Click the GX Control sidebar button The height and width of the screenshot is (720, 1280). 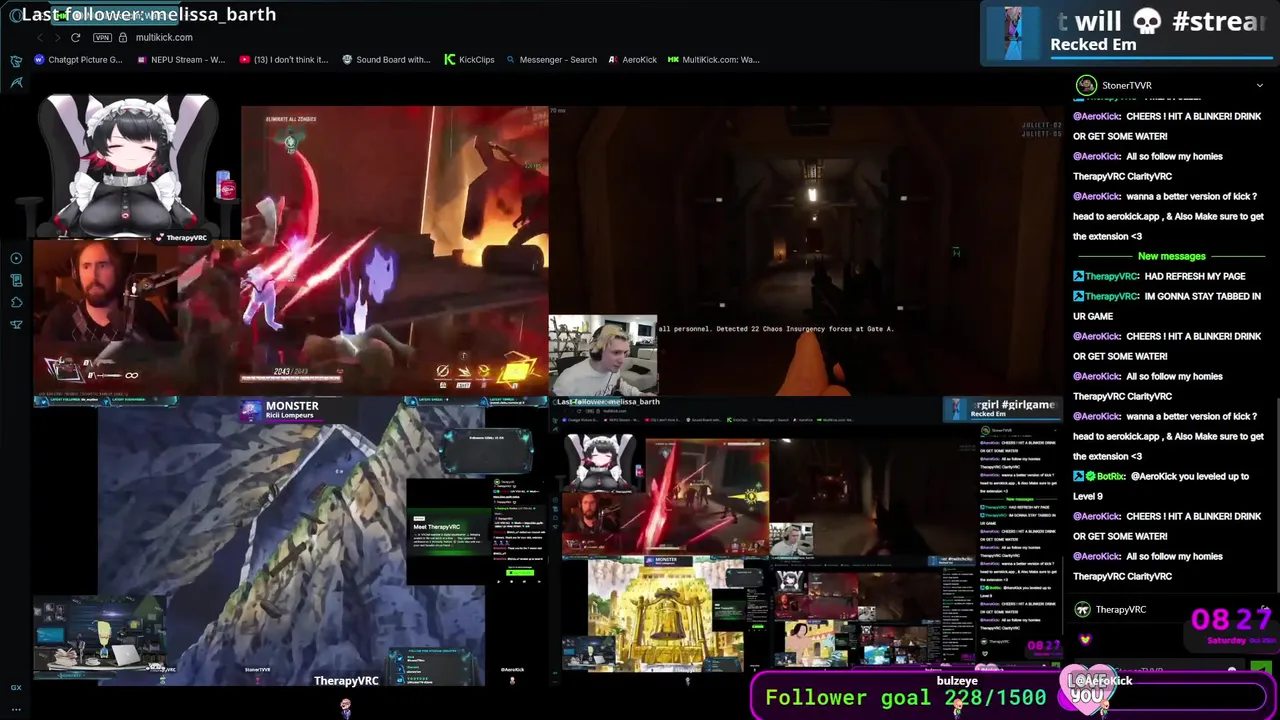pos(16,688)
